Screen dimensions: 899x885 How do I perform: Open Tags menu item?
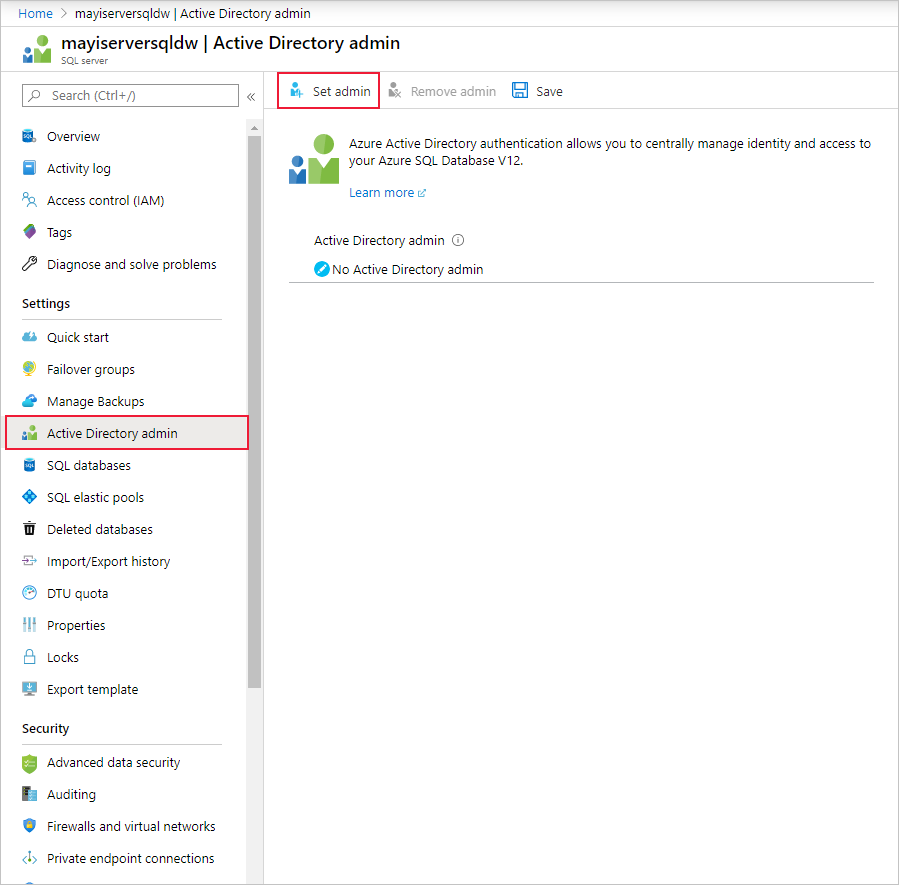(60, 232)
